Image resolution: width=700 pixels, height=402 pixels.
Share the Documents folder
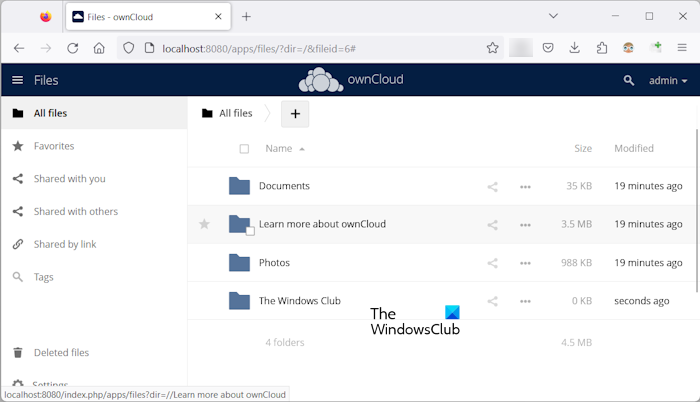pyautogui.click(x=492, y=187)
